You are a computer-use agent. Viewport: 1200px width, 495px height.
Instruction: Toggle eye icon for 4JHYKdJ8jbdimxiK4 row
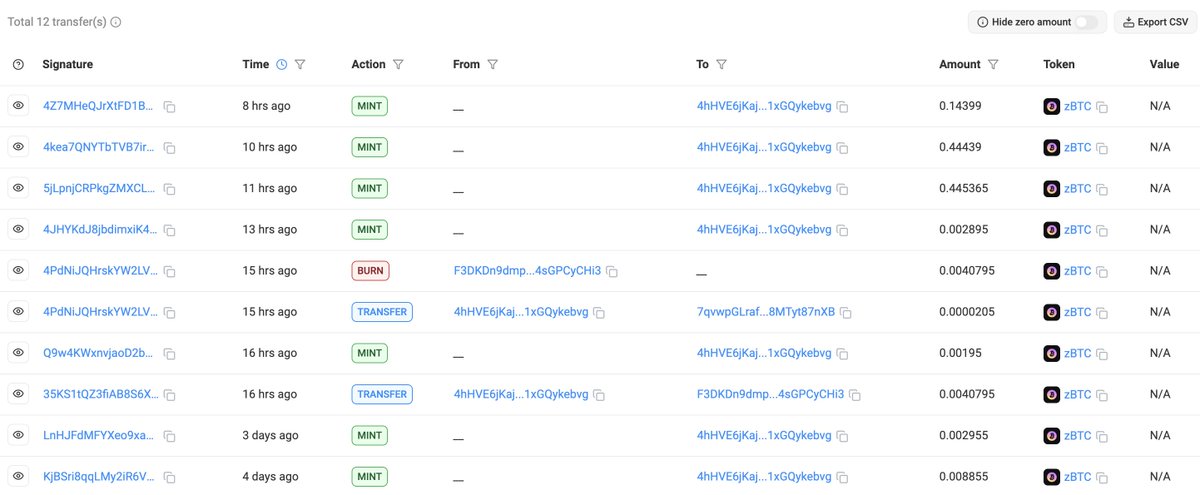18,228
